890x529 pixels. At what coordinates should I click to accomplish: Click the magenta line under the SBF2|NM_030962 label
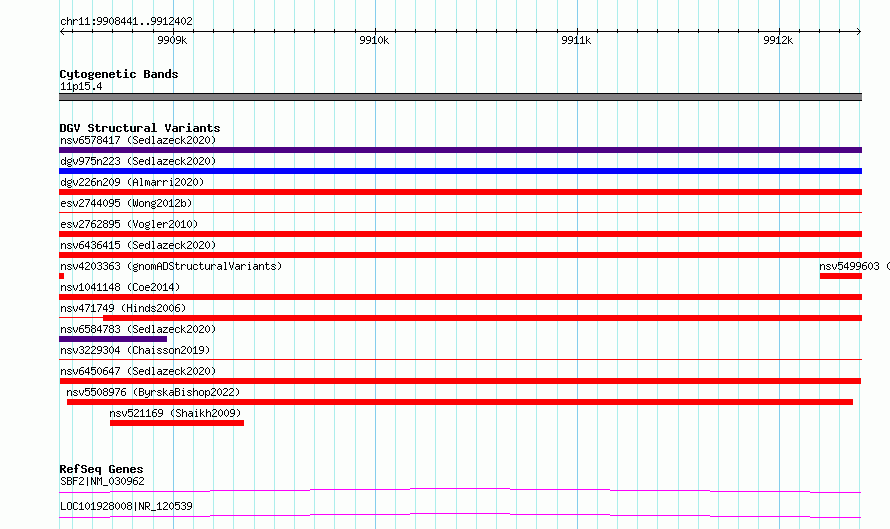click(460, 490)
